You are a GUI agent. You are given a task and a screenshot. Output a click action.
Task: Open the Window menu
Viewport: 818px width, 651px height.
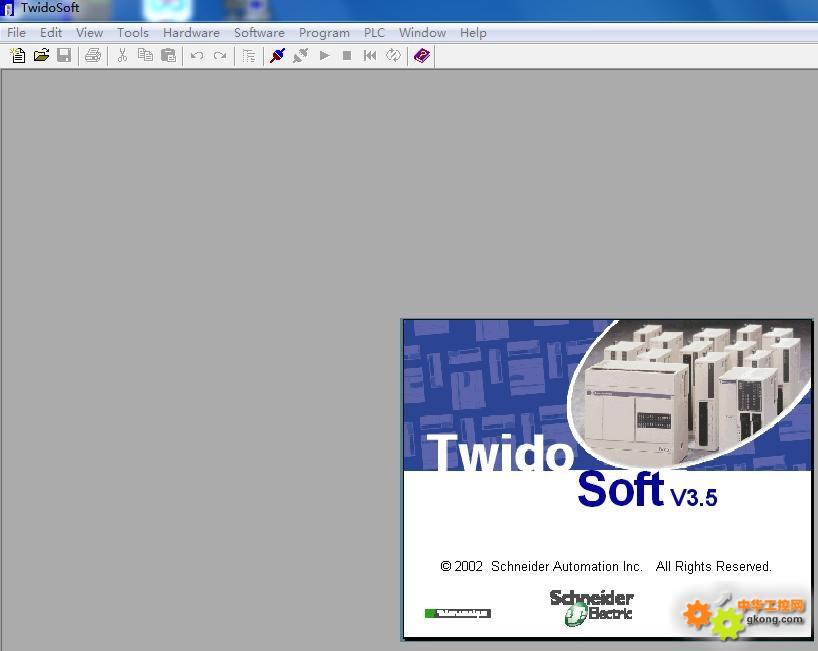pyautogui.click(x=423, y=33)
